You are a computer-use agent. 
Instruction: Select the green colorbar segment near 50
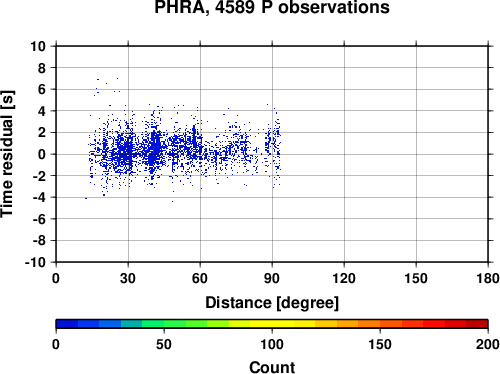[174, 324]
